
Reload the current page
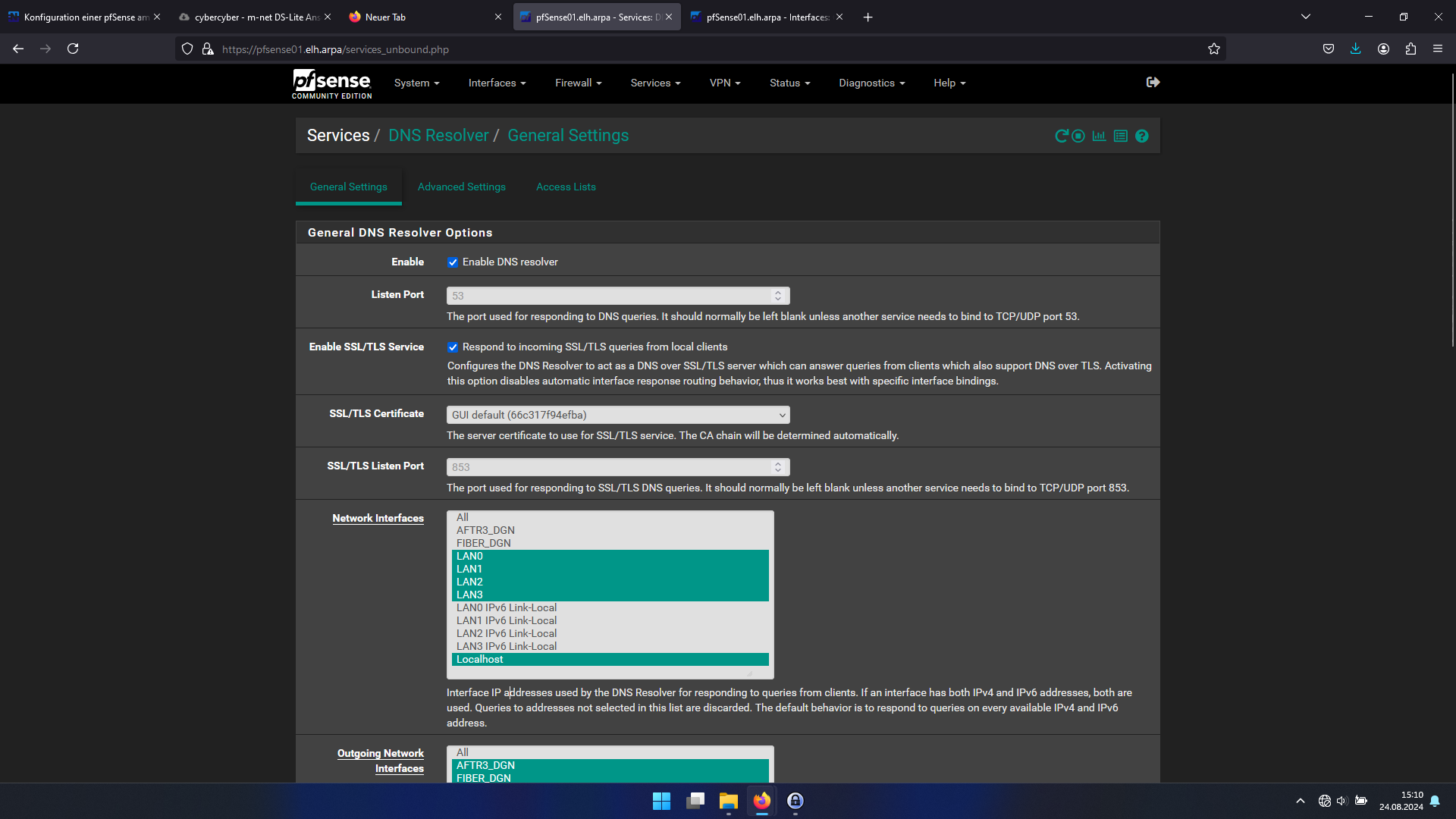(73, 49)
